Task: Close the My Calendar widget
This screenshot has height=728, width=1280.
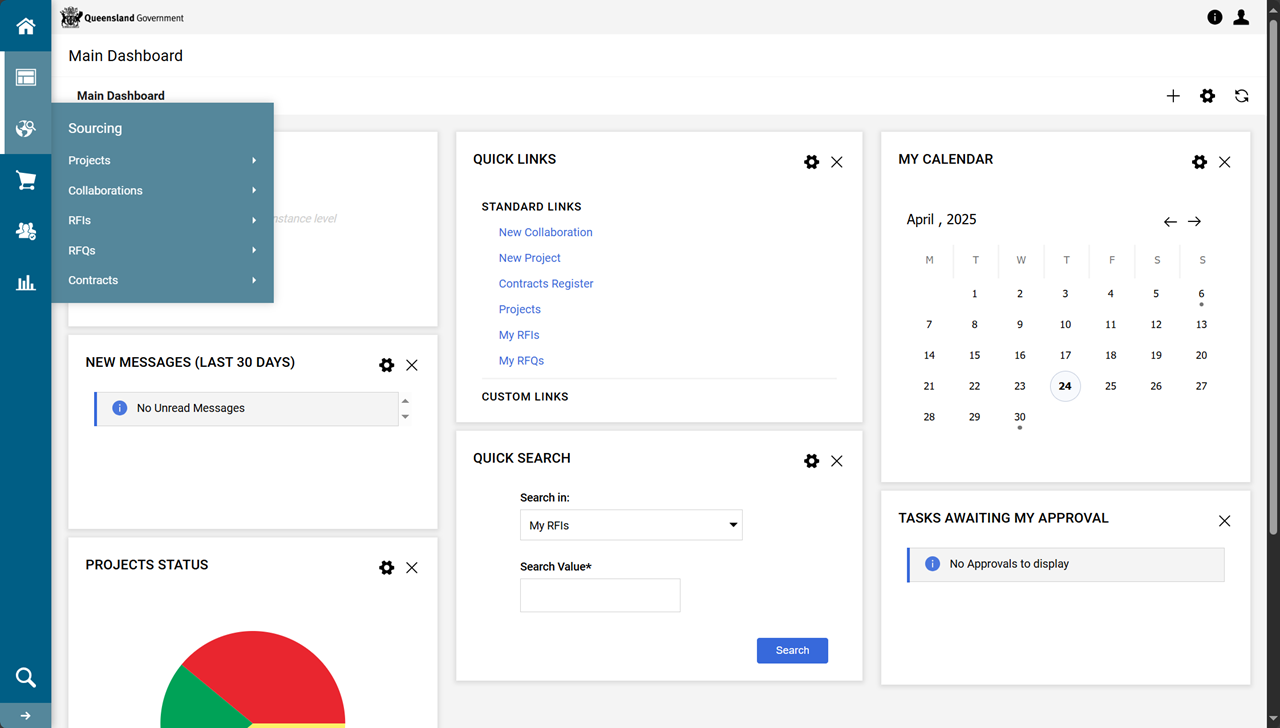Action: pos(1224,162)
